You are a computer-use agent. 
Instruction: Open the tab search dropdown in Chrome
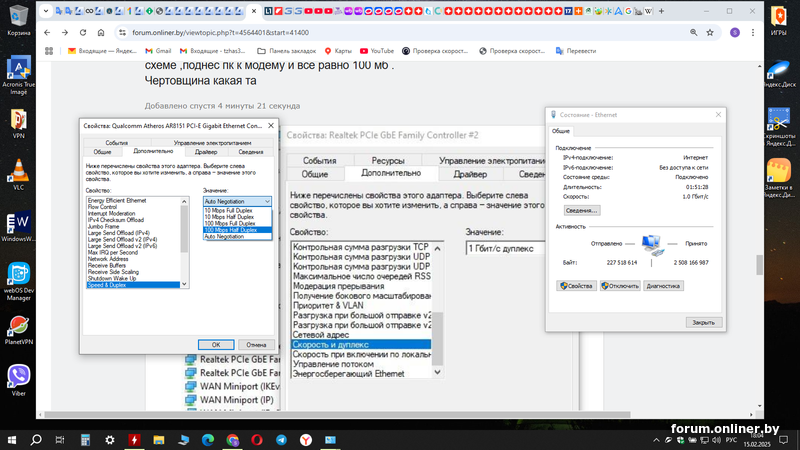pyautogui.click(x=46, y=11)
